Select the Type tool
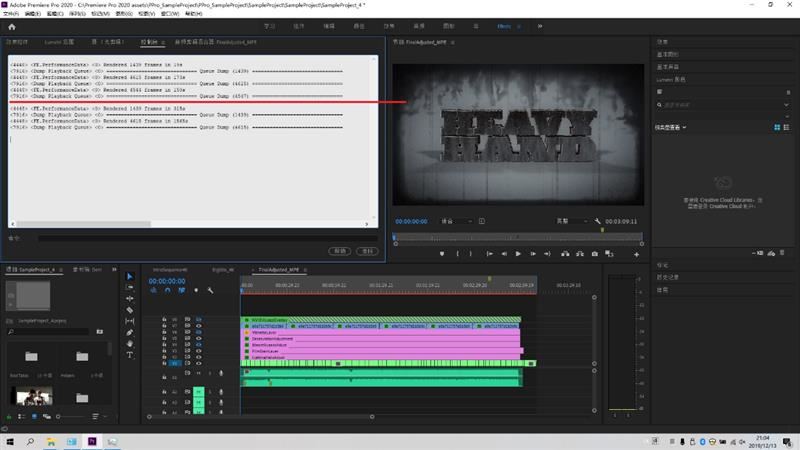The image size is (800, 450). tap(130, 355)
